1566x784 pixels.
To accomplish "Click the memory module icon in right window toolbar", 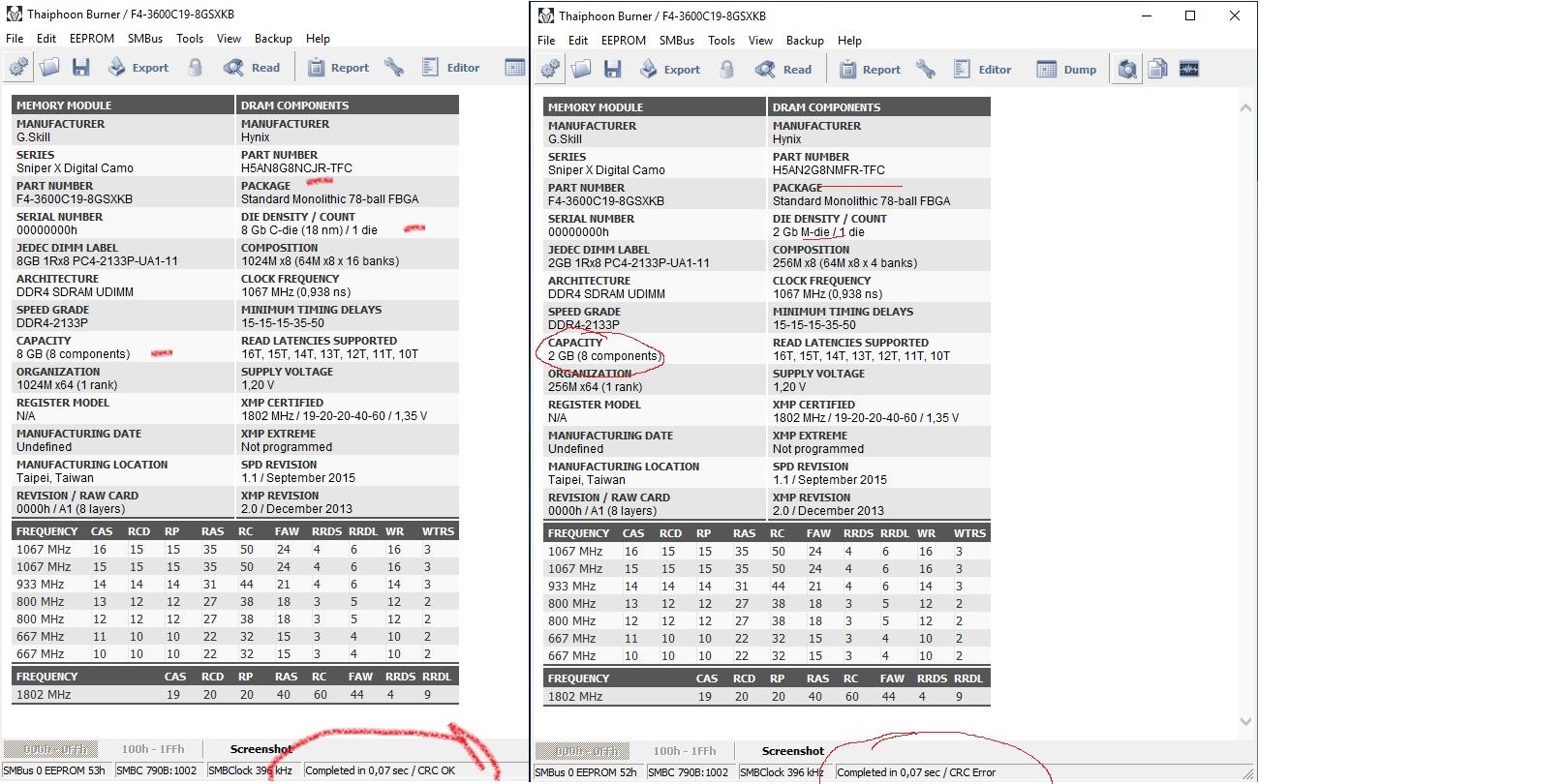I will 1189,69.
